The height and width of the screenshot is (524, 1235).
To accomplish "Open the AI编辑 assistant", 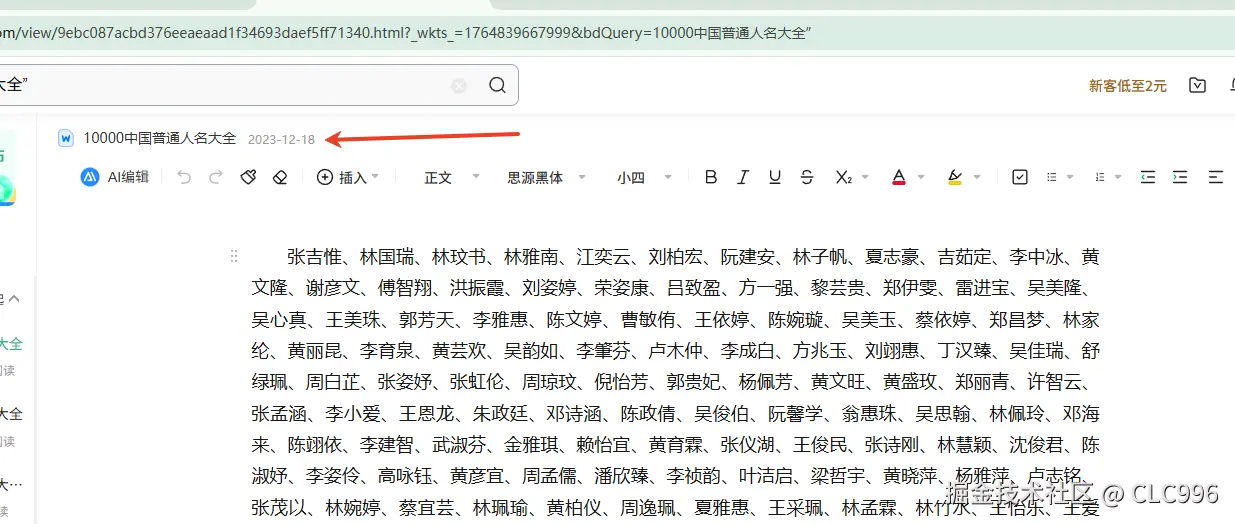I will tap(115, 177).
